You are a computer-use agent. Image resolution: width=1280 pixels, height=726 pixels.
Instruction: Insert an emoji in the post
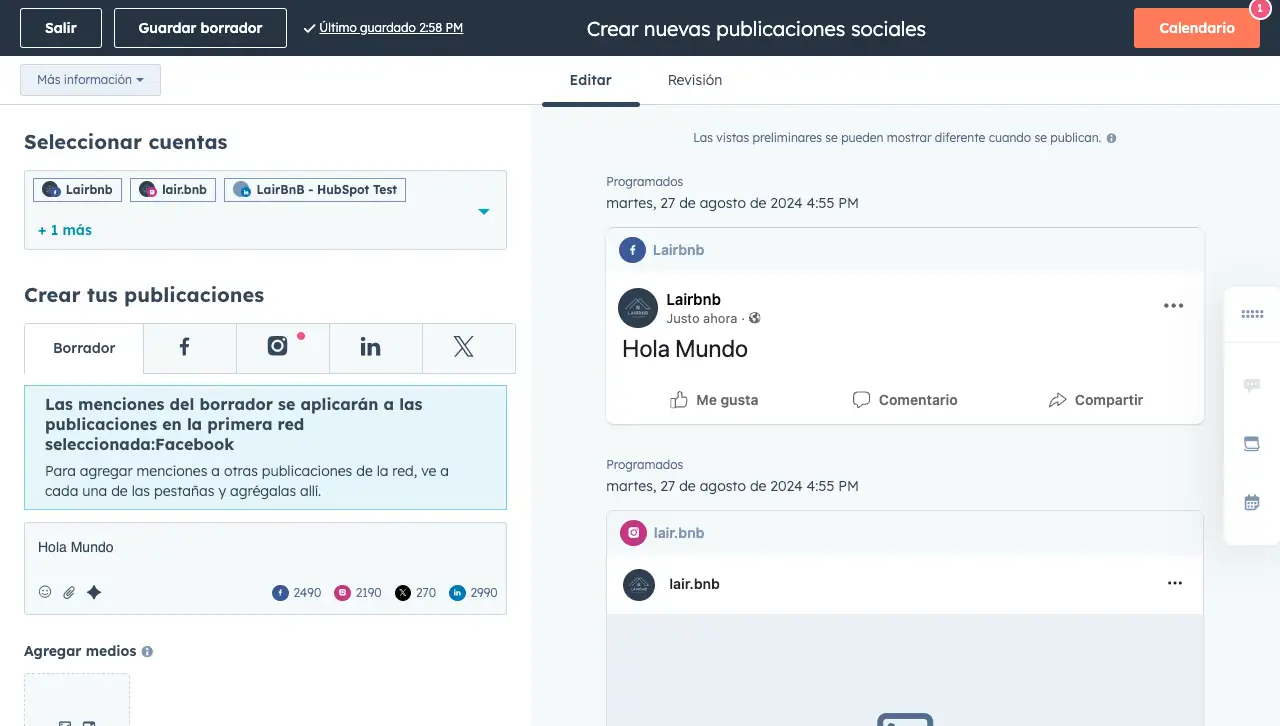click(45, 592)
